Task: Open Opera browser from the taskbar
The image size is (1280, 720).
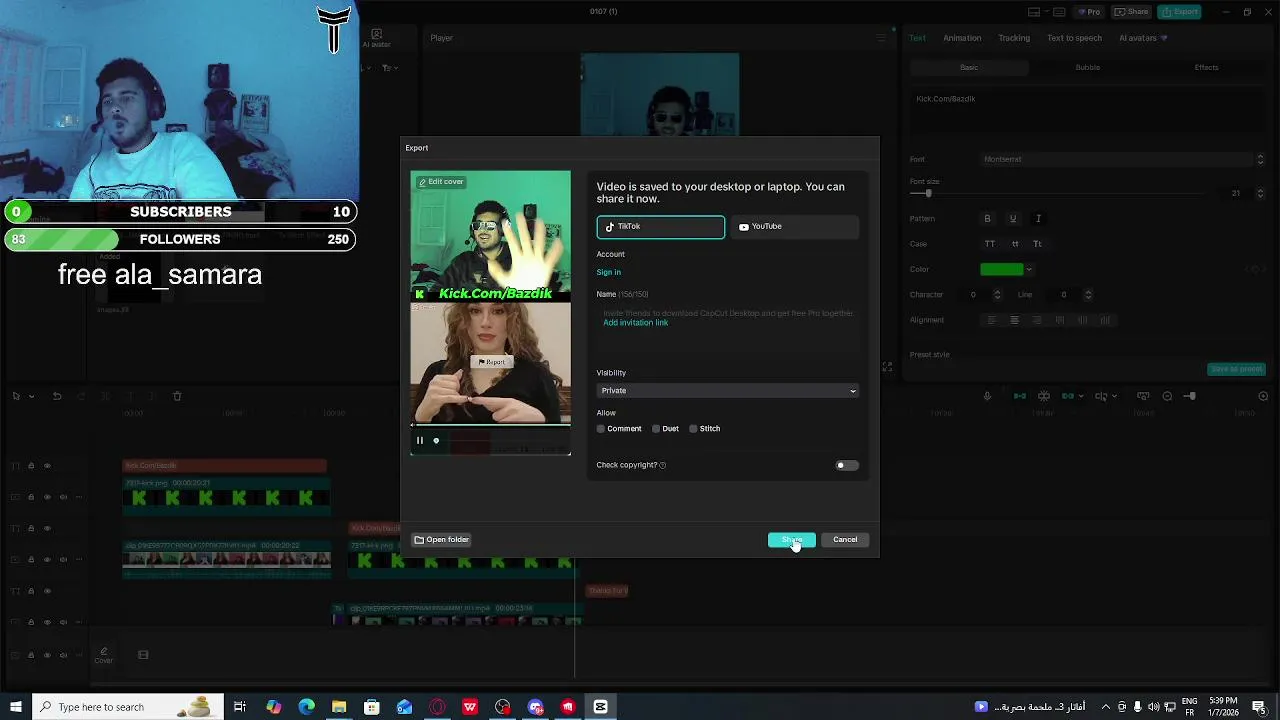Action: (437, 707)
